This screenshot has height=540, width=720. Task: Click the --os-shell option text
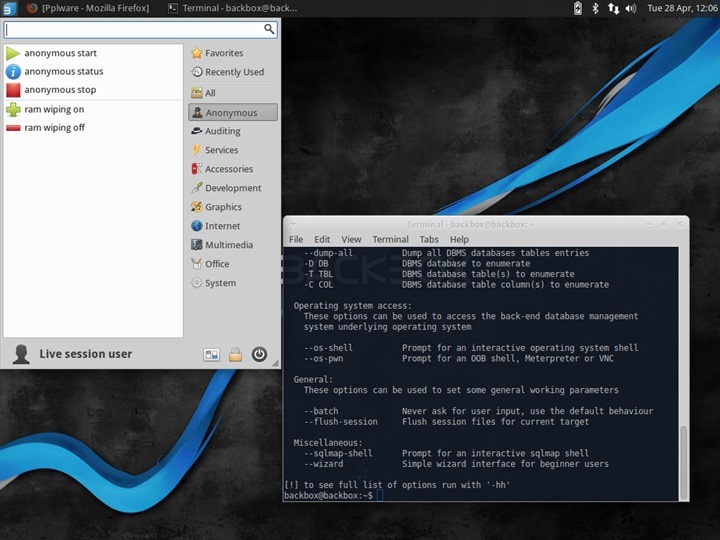click(x=328, y=348)
